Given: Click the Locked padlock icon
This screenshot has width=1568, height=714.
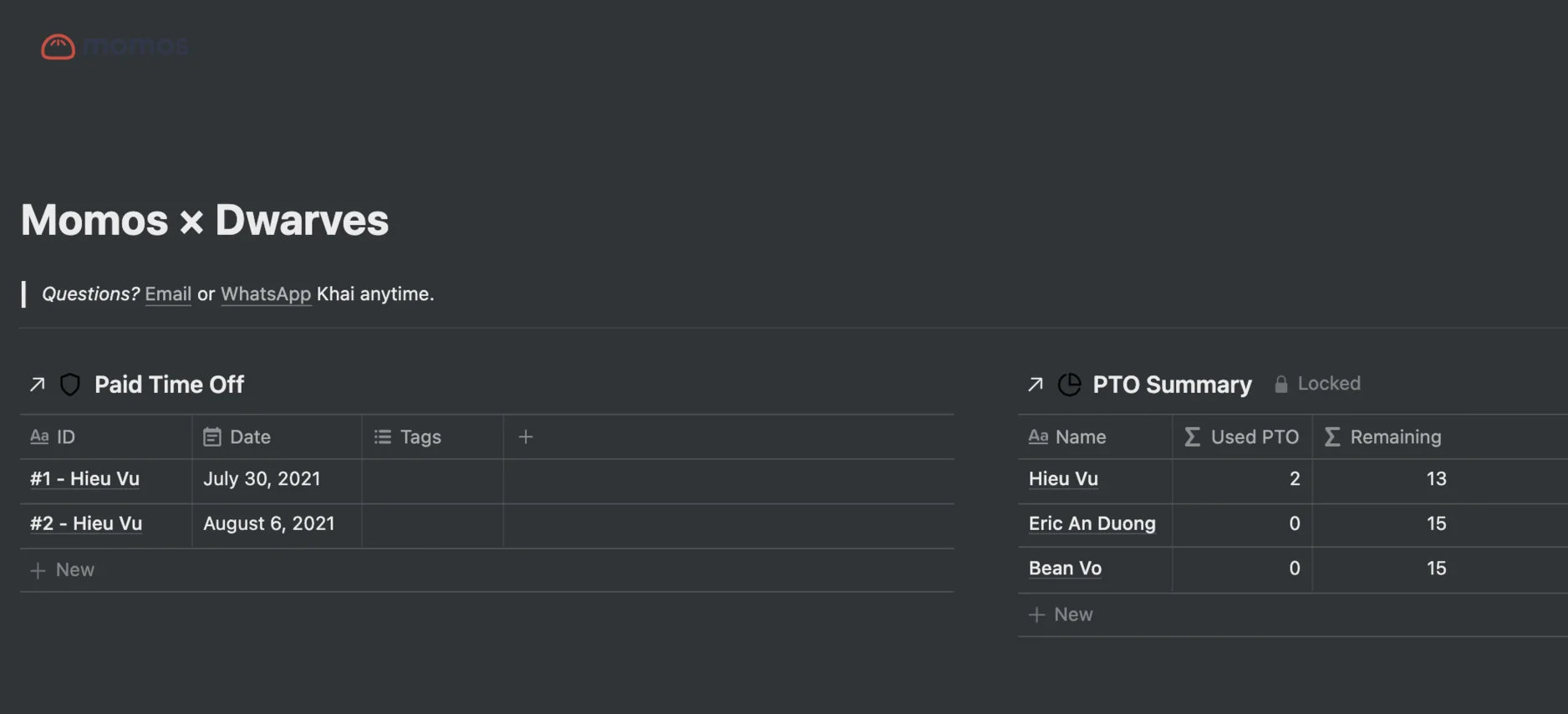Looking at the screenshot, I should pos(1280,384).
